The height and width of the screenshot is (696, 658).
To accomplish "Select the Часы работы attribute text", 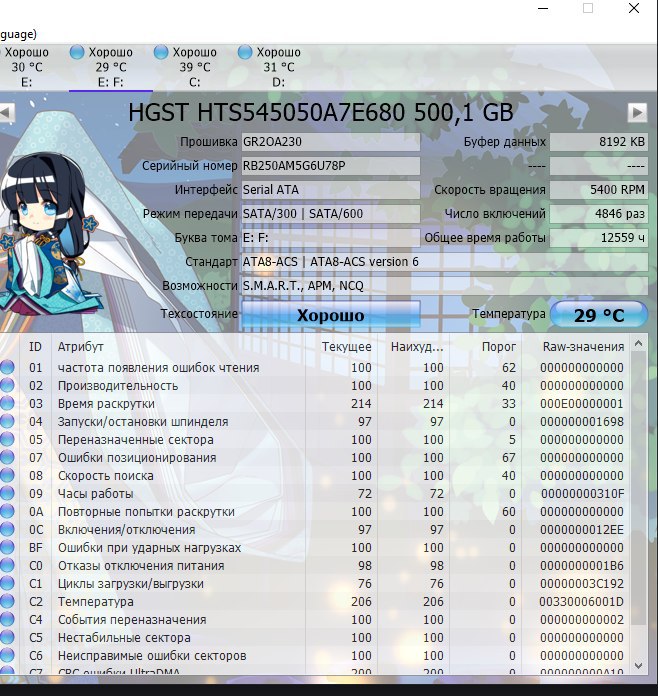I will click(95, 494).
